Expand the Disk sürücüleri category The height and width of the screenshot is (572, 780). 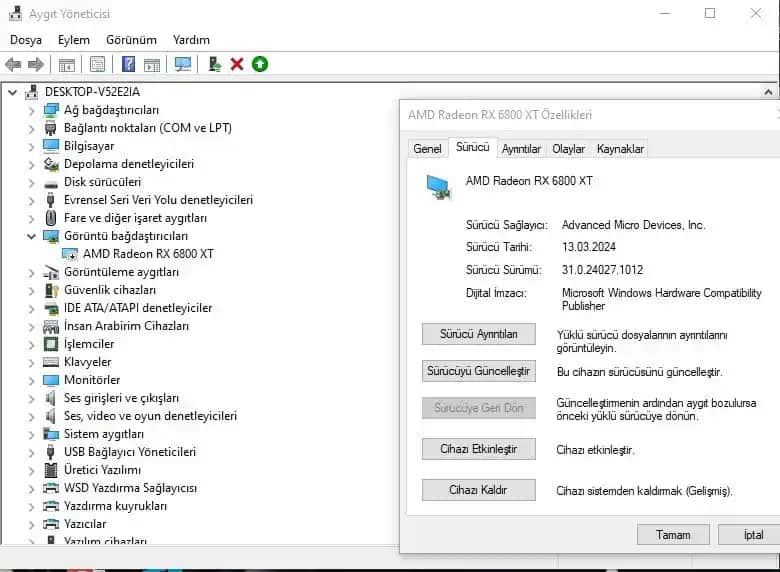coord(31,182)
